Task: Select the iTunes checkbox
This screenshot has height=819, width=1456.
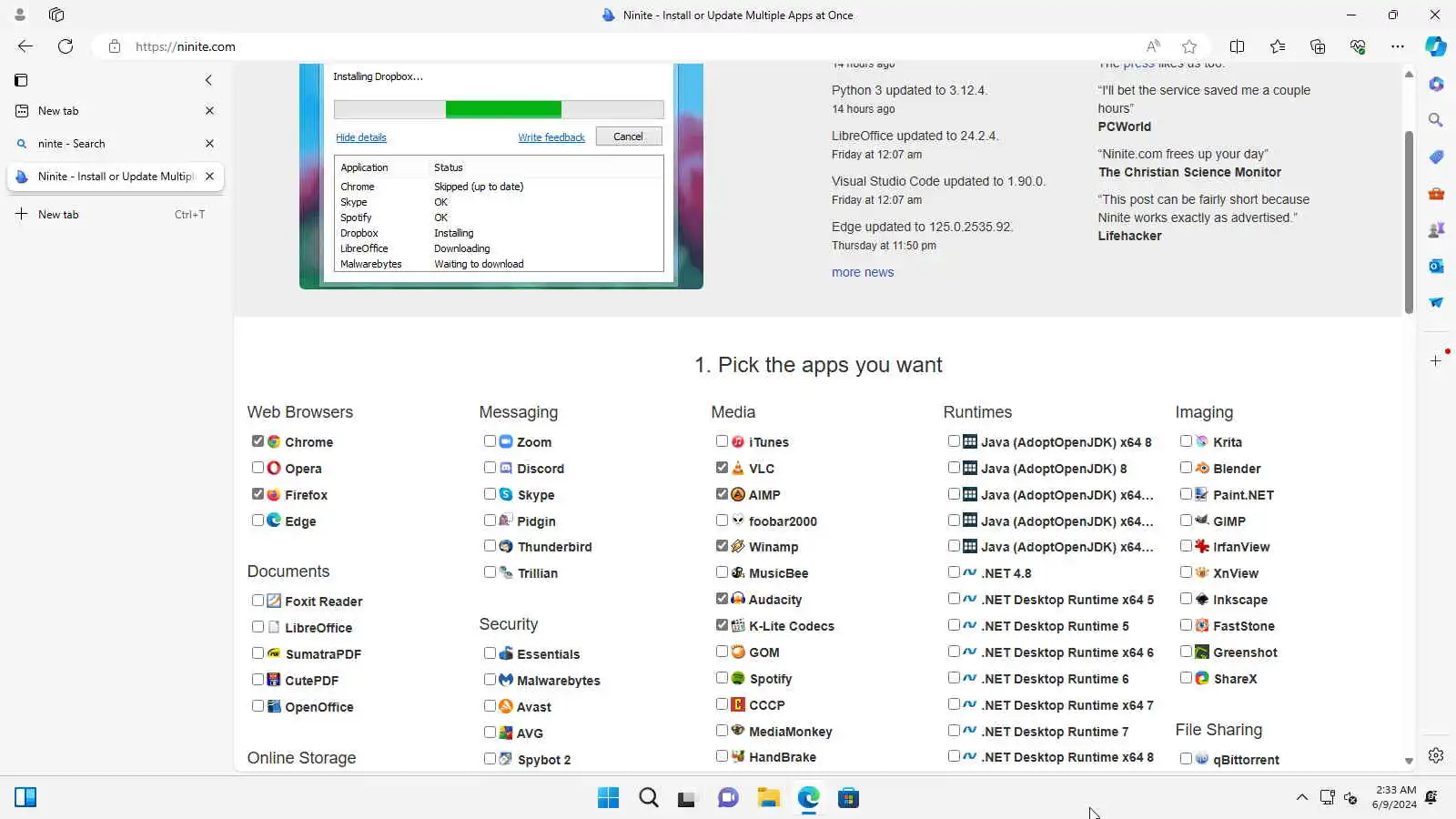Action: click(723, 441)
